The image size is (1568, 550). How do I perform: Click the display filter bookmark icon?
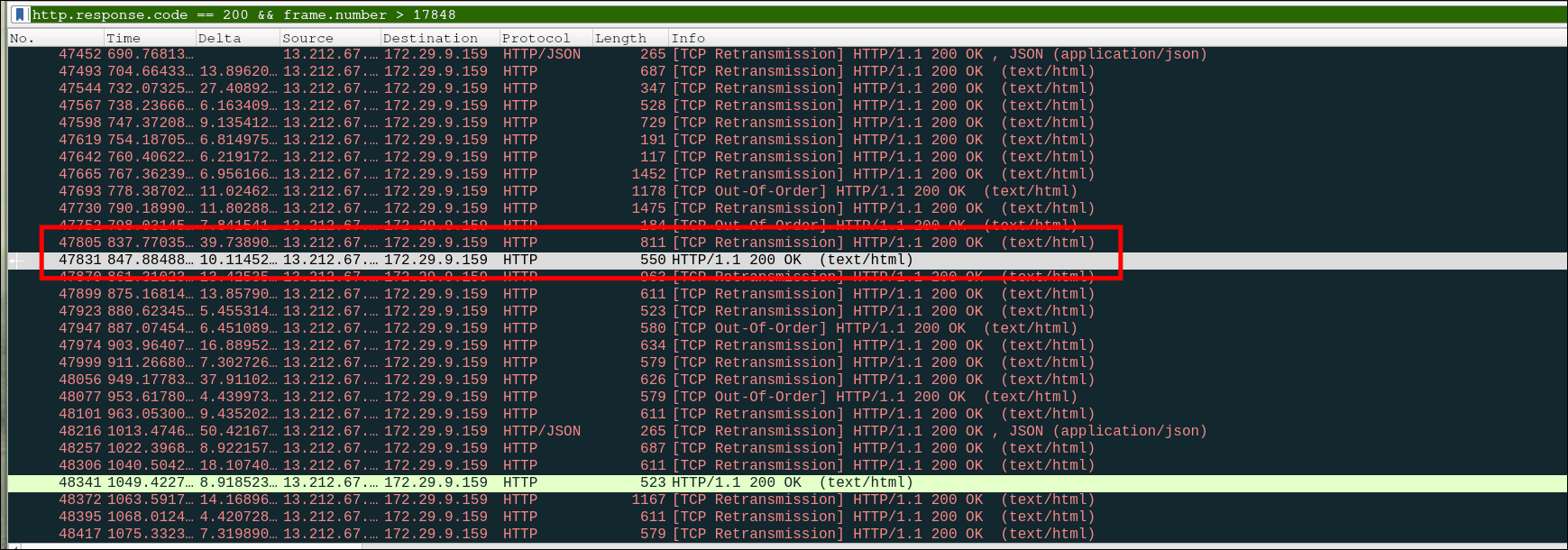[20, 14]
